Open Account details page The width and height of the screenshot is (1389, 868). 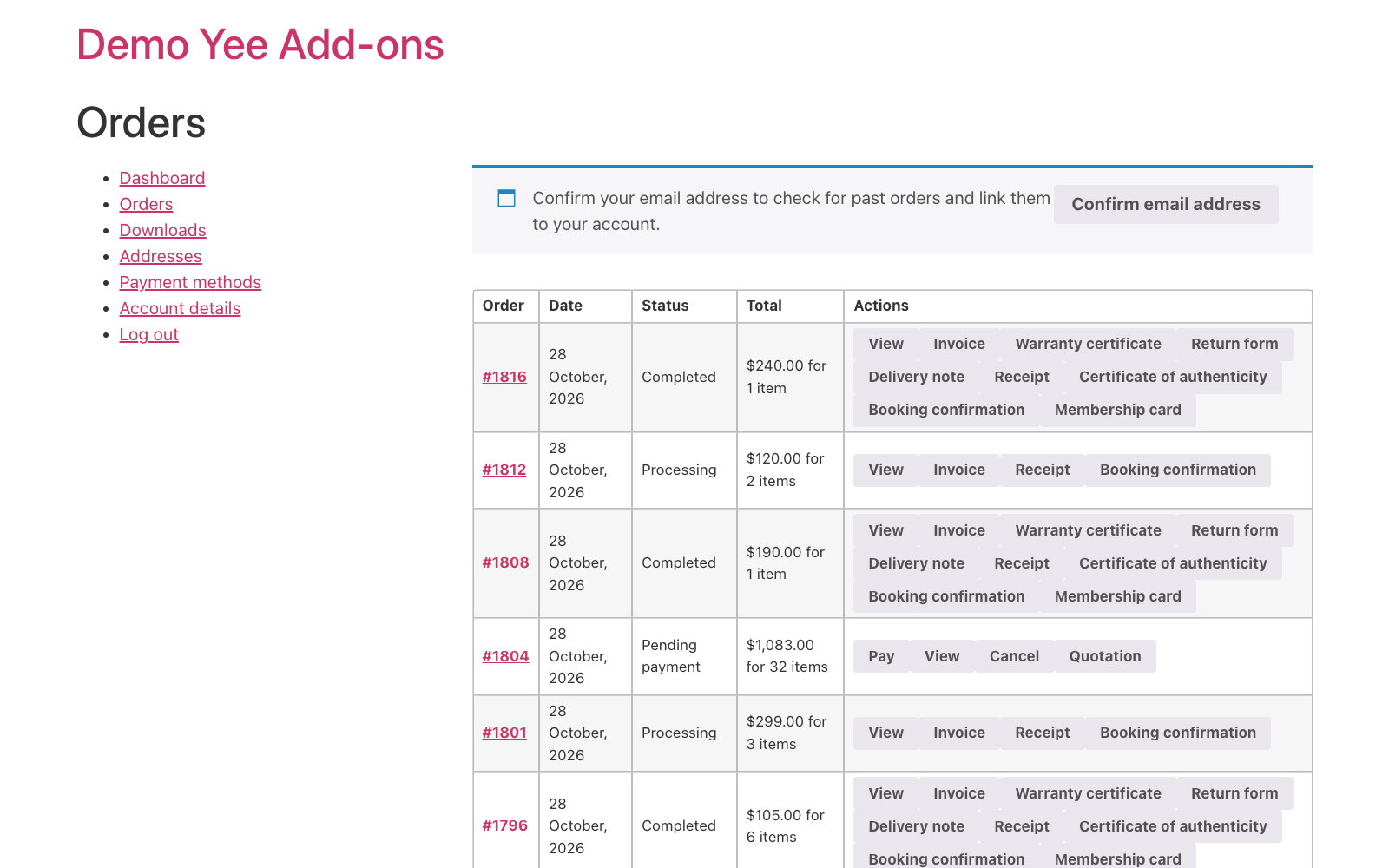180,308
